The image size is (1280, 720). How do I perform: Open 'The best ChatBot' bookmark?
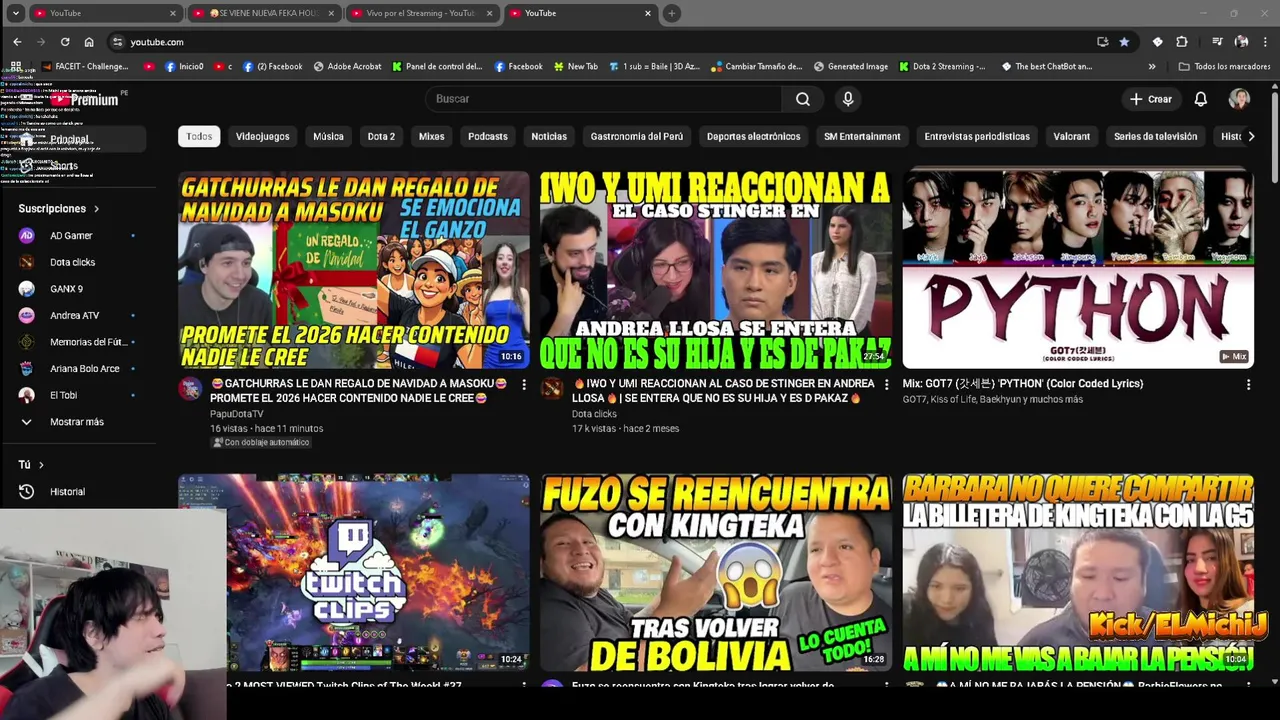(x=1046, y=66)
